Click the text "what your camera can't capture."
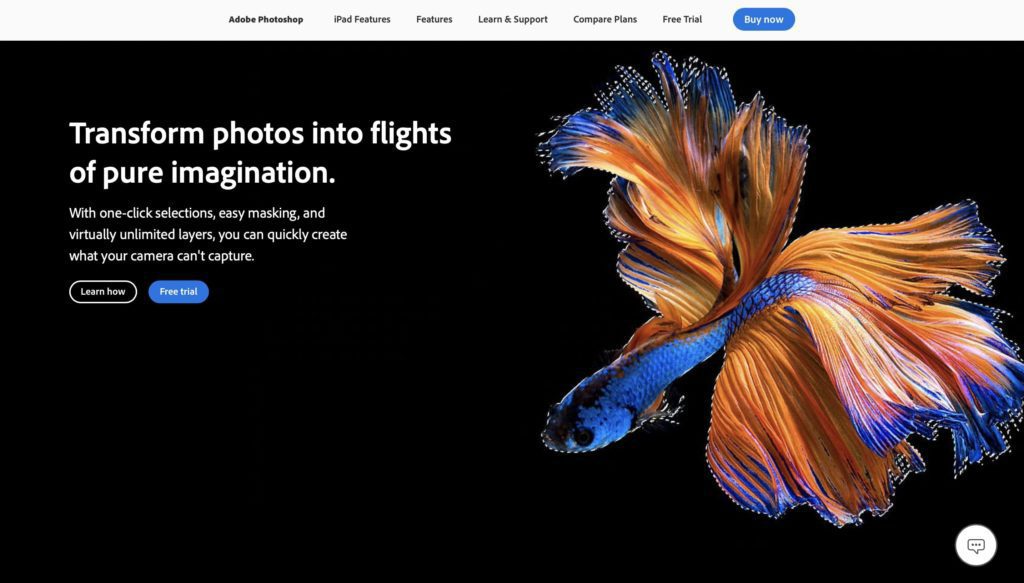Image resolution: width=1024 pixels, height=583 pixels. coord(162,256)
